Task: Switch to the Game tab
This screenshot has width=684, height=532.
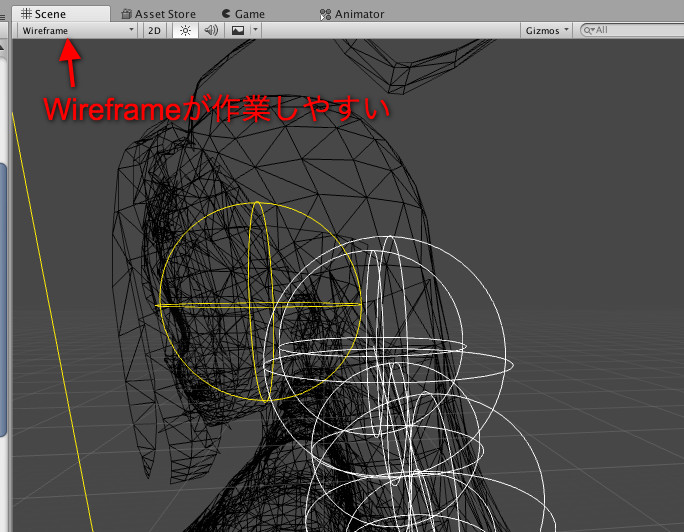Action: (243, 14)
